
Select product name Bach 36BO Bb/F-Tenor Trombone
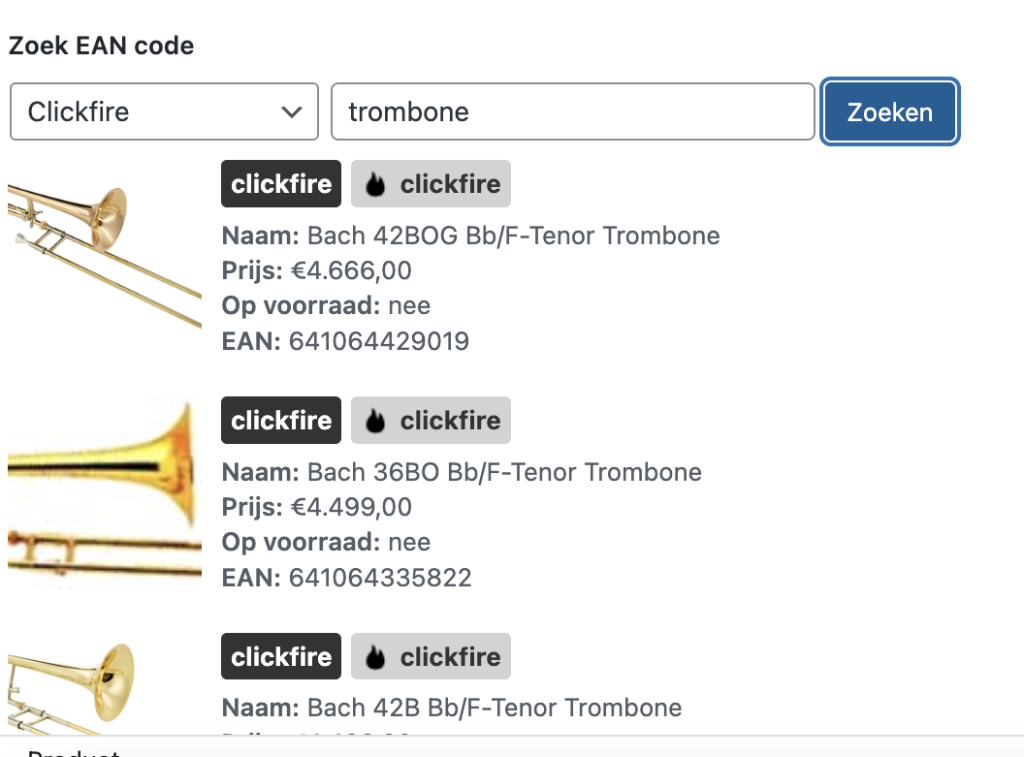click(x=504, y=472)
